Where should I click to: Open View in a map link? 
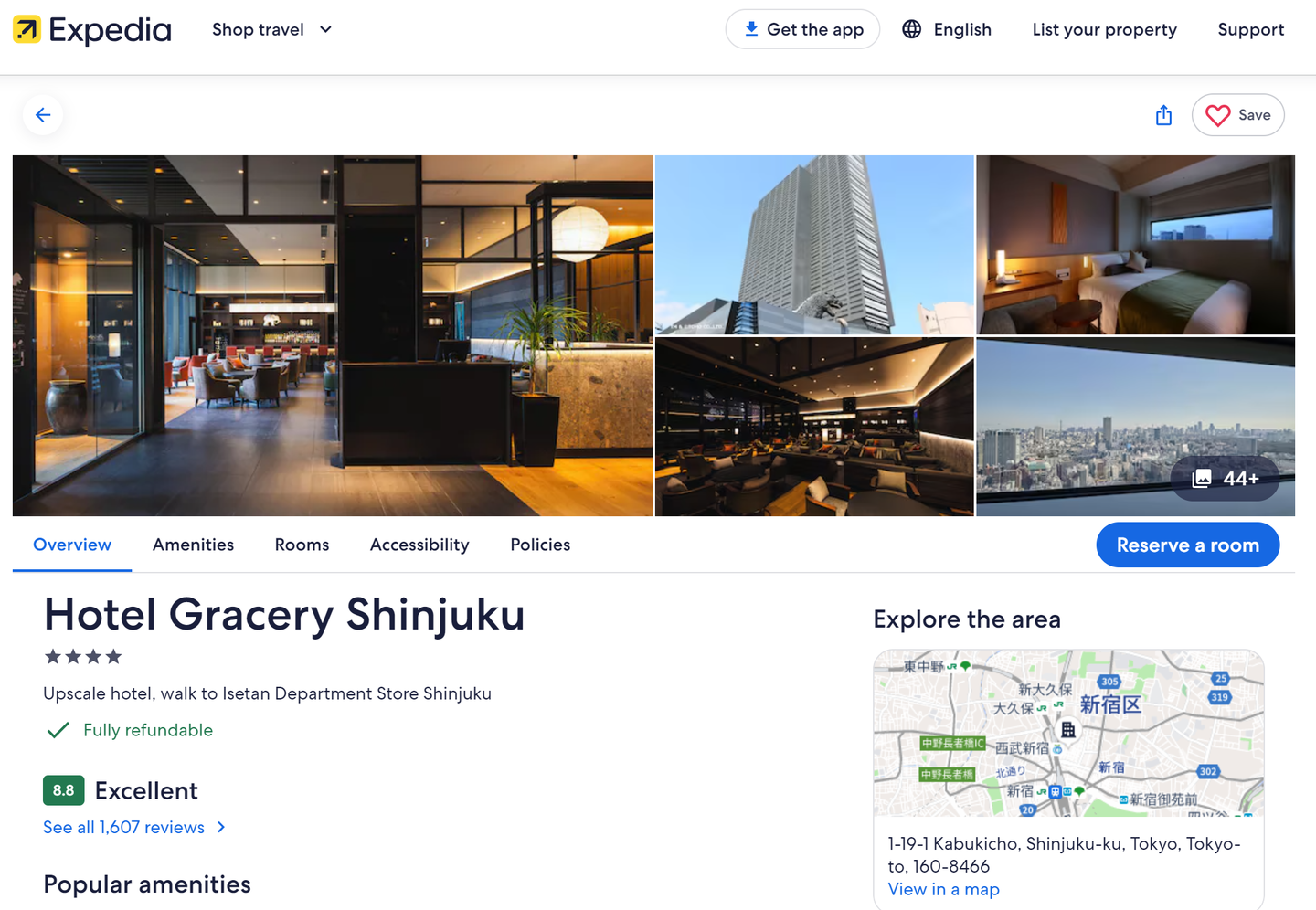pyautogui.click(x=943, y=889)
